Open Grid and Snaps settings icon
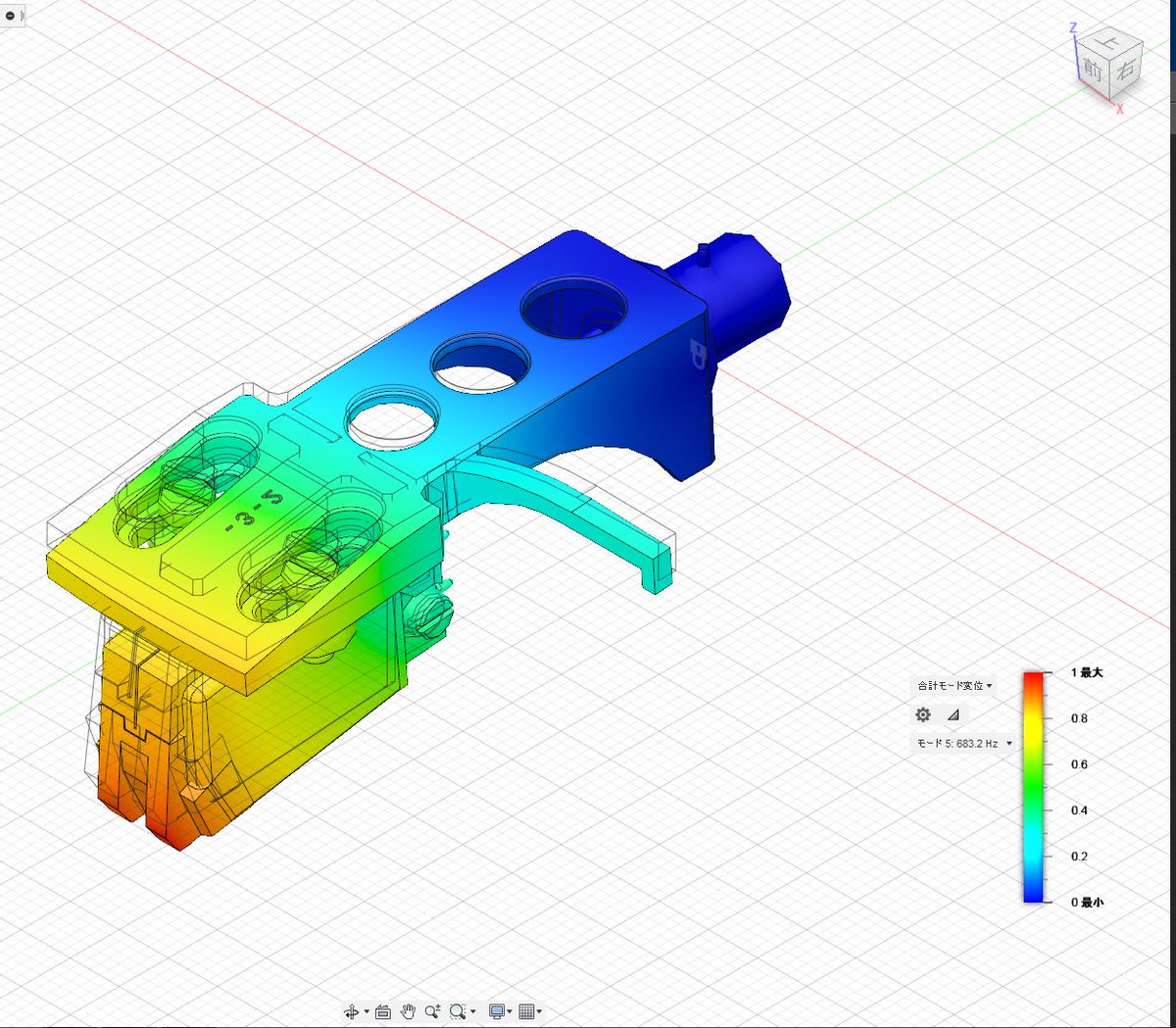This screenshot has width=1176, height=1028. [x=526, y=1011]
